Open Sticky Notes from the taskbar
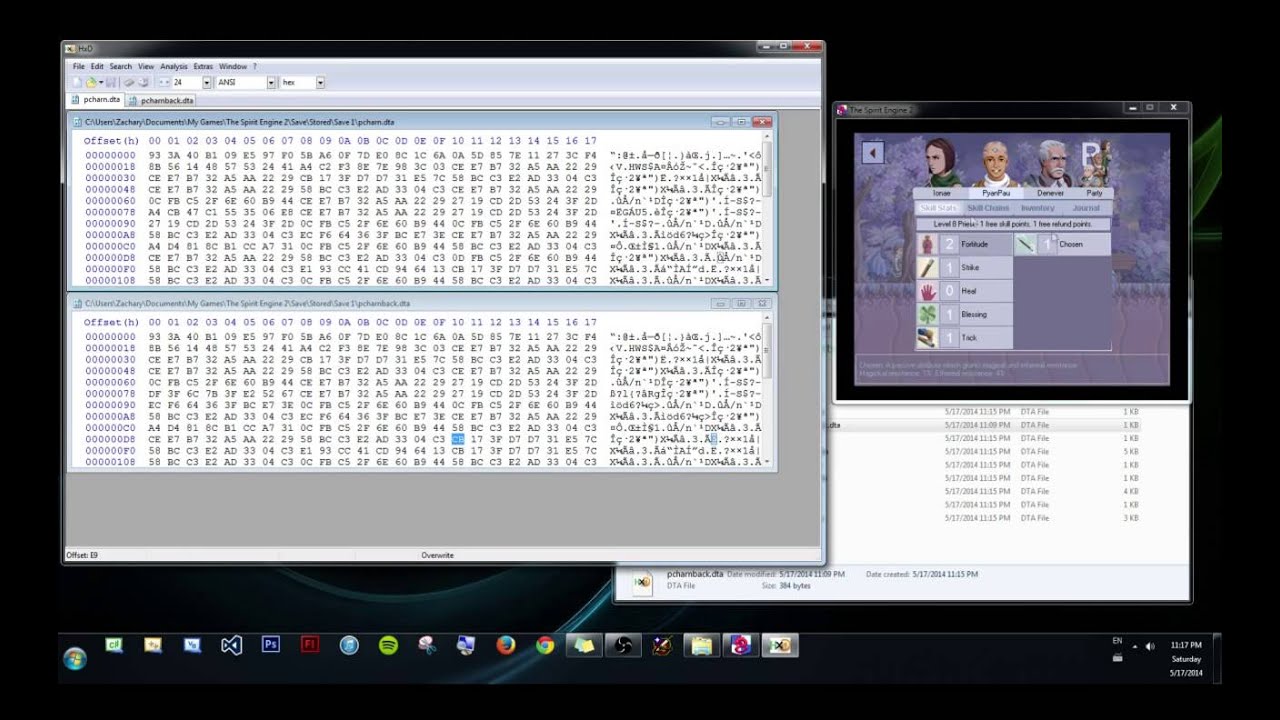Screen dimensions: 1280x720 pos(584,645)
